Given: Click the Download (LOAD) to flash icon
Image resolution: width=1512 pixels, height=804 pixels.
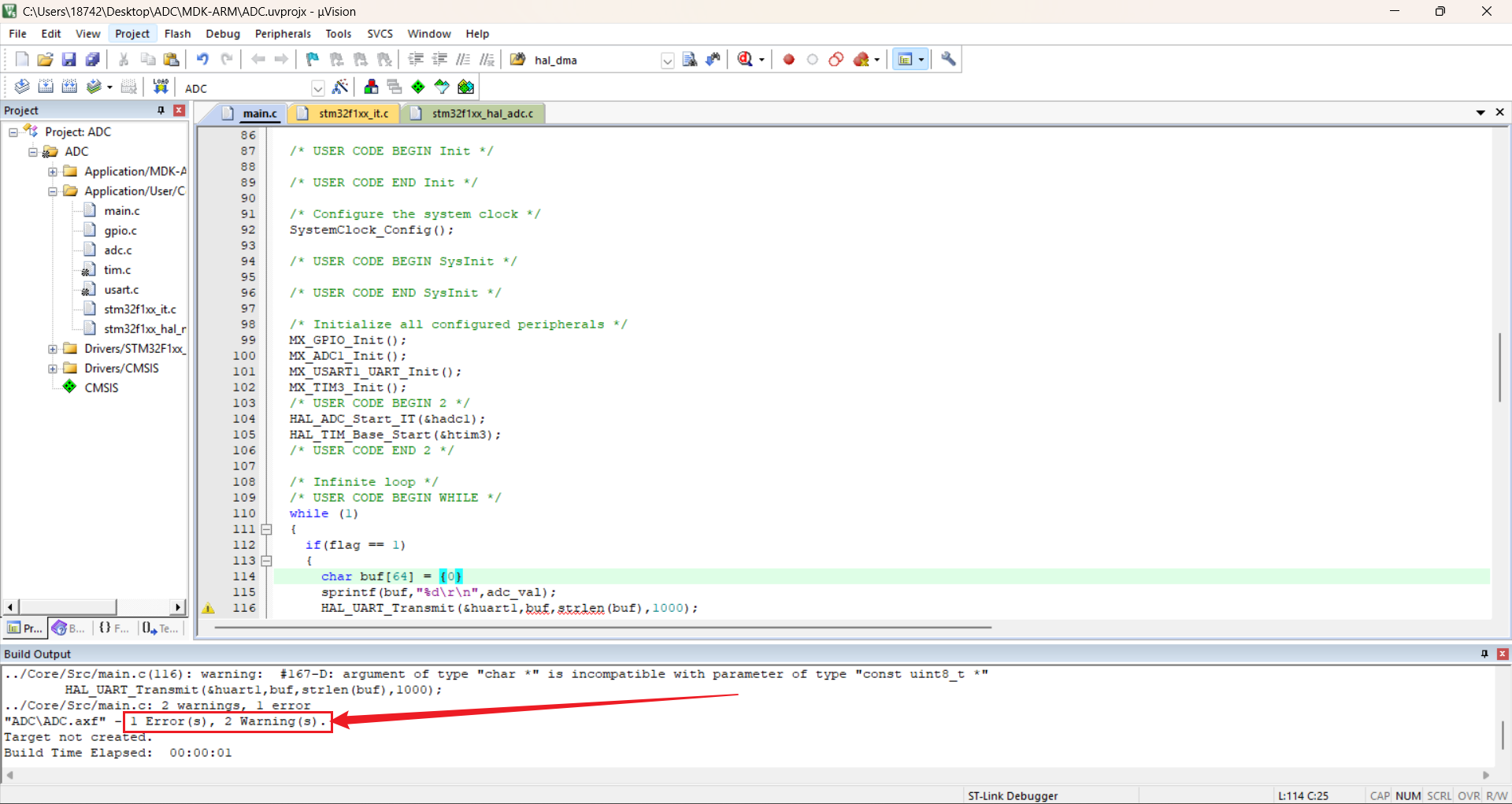Looking at the screenshot, I should point(161,87).
